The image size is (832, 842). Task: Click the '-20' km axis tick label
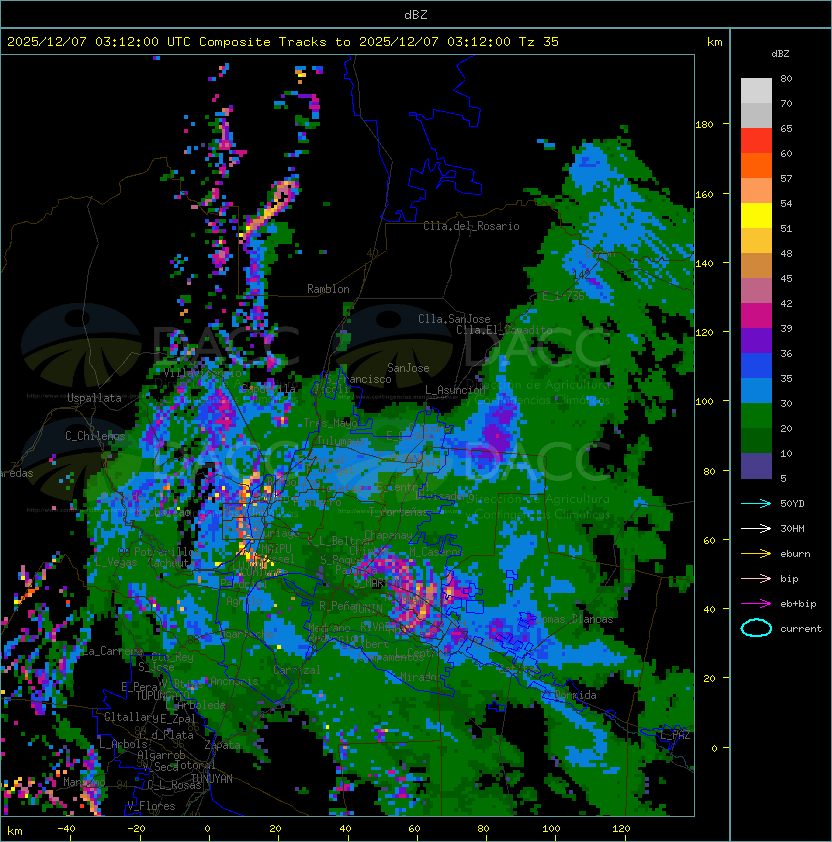136,829
